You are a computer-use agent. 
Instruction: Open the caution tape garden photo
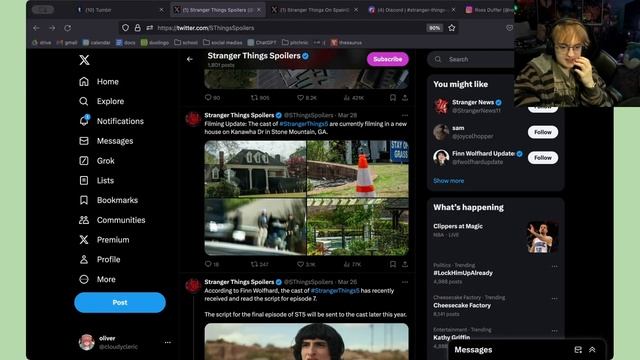358,227
